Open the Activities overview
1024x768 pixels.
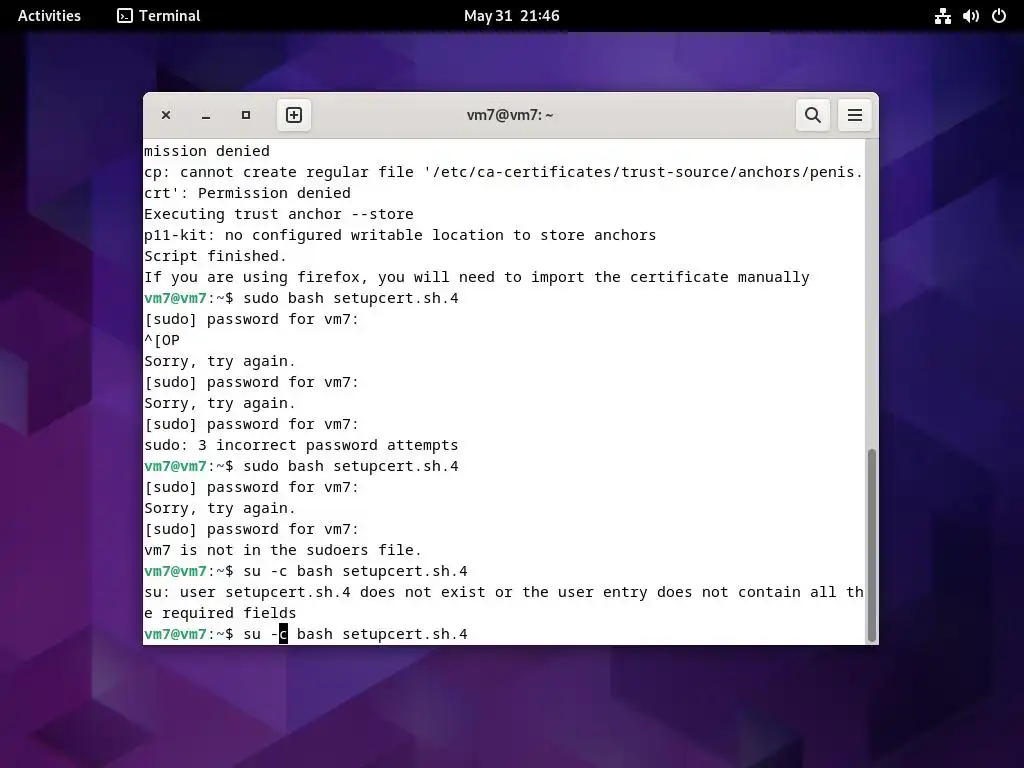coord(49,16)
